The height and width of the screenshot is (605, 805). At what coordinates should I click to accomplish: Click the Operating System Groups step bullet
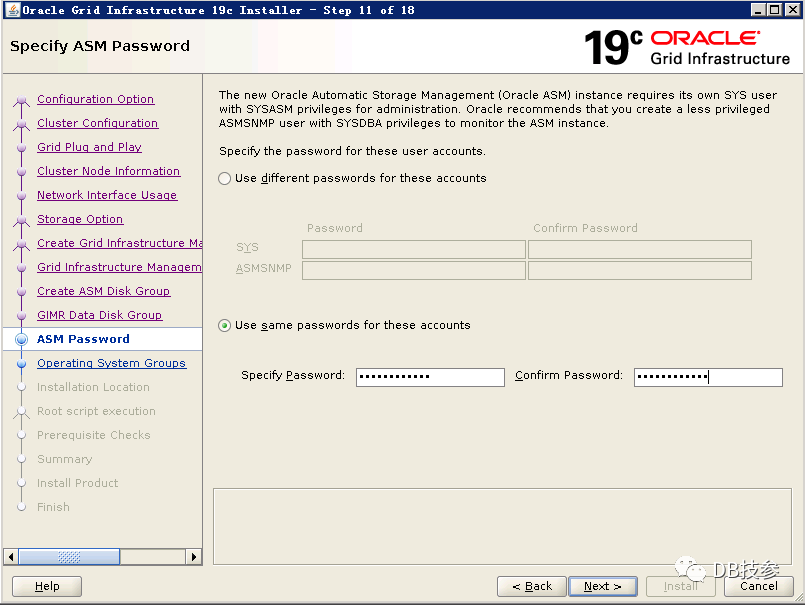point(22,364)
